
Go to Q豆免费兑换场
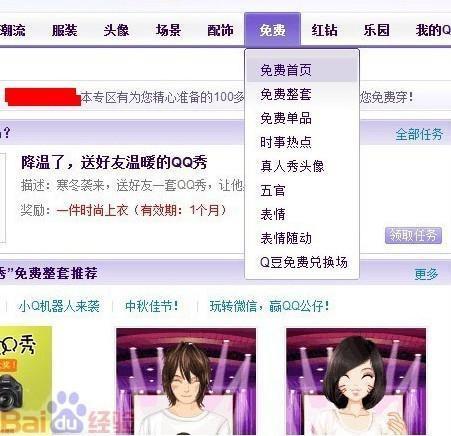click(x=302, y=262)
